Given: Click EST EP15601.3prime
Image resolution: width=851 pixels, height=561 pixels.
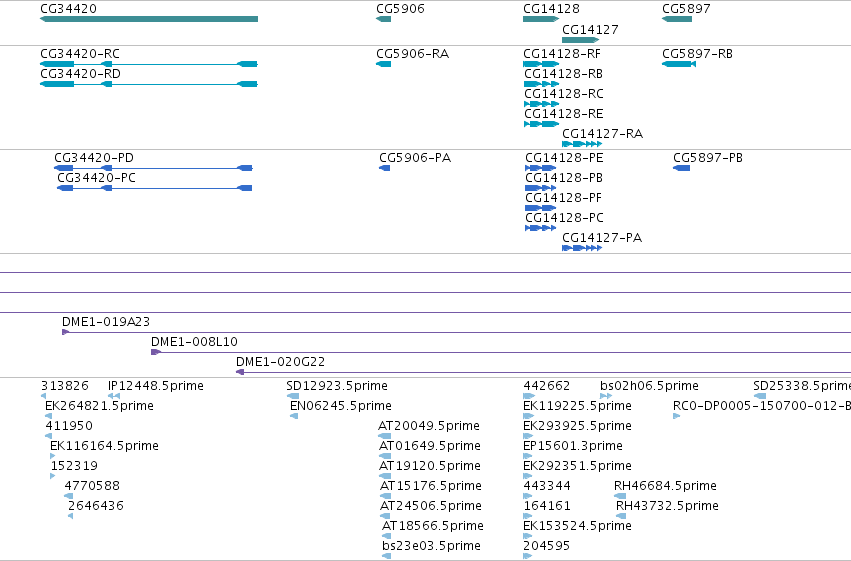Looking at the screenshot, I should coord(528,456).
